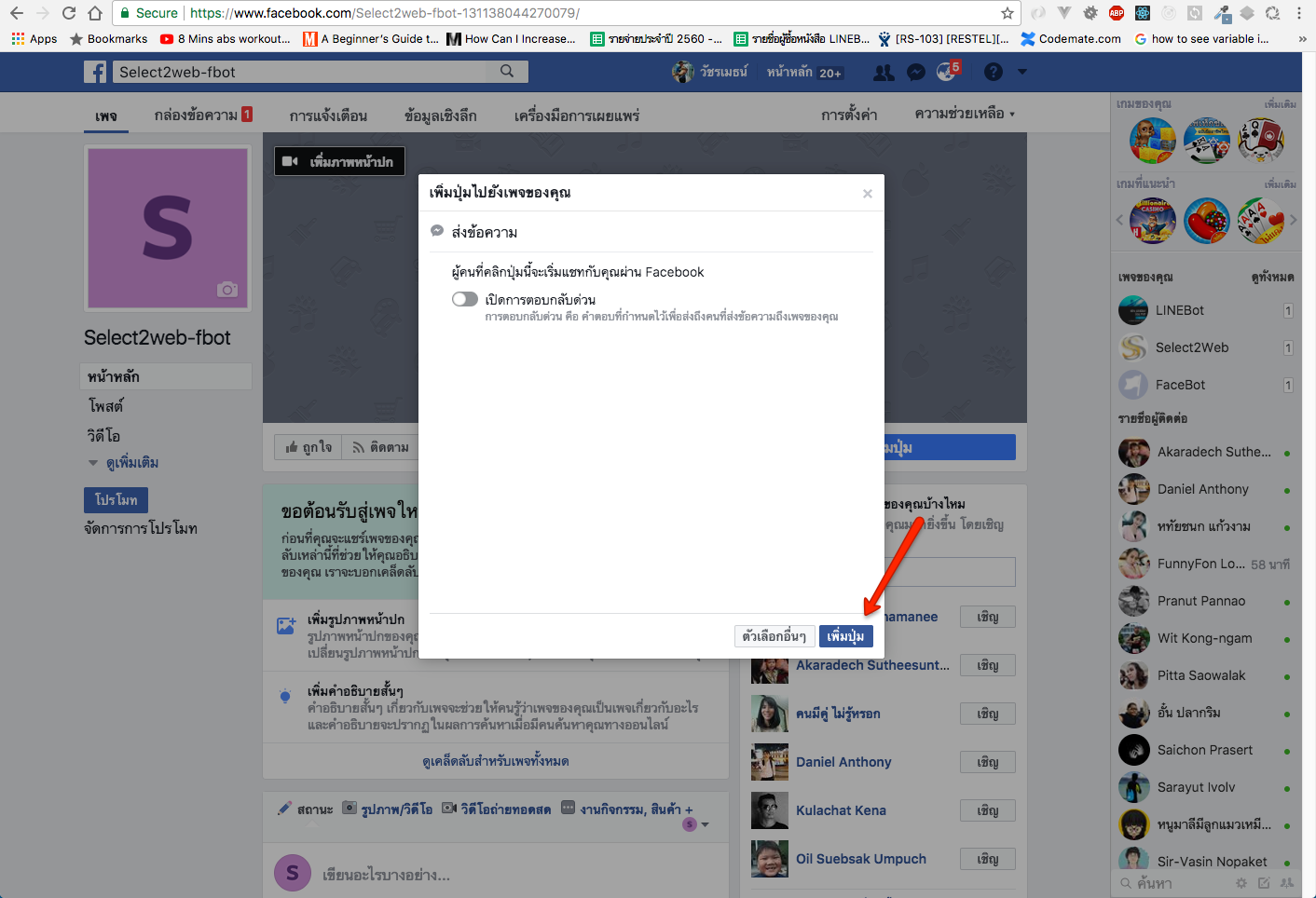The image size is (1316, 898).
Task: Click the เพิ่มภาพหน้าปก (add cover photo) button
Action: coord(339,161)
